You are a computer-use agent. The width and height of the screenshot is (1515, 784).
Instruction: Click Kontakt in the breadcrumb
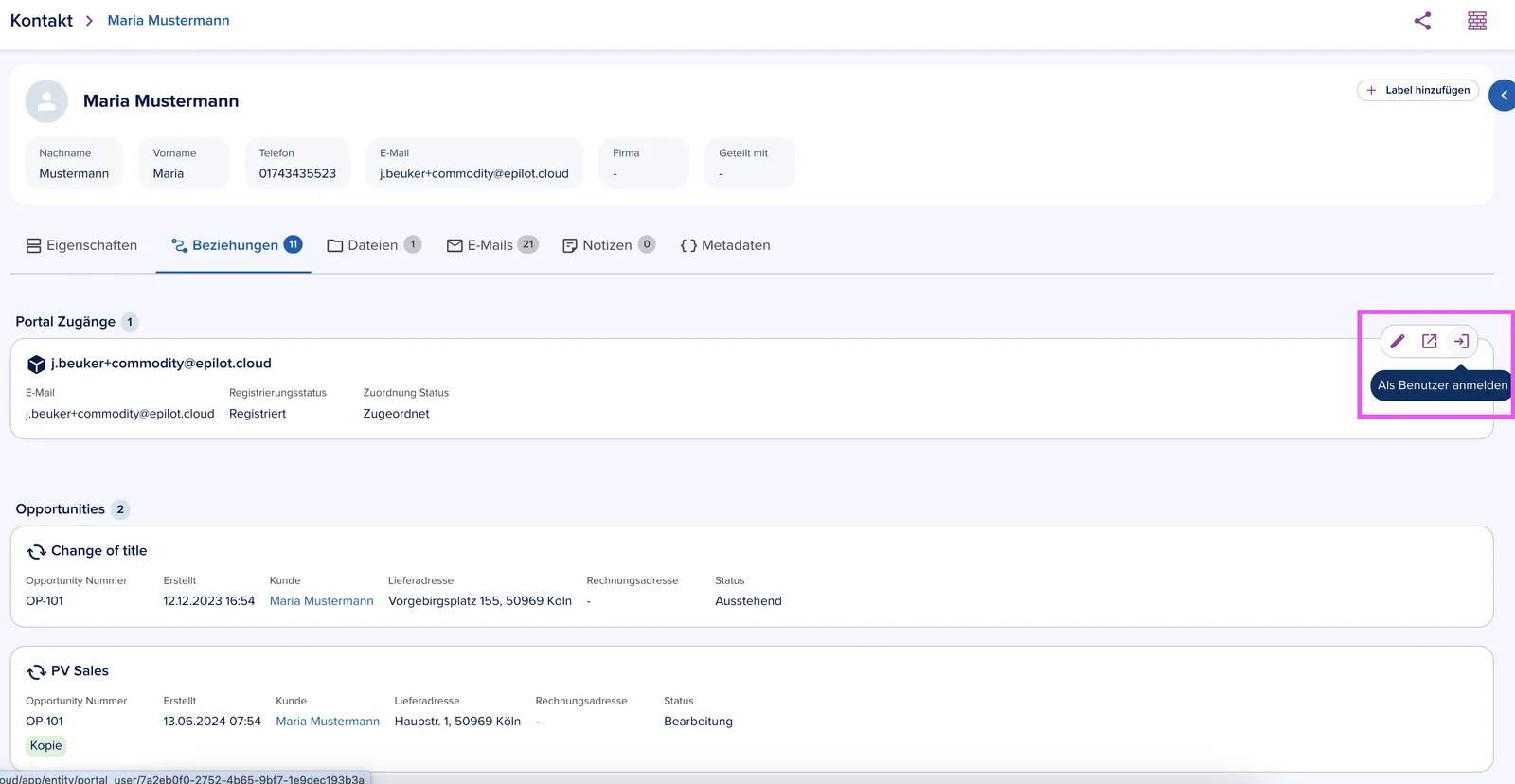pos(42,21)
